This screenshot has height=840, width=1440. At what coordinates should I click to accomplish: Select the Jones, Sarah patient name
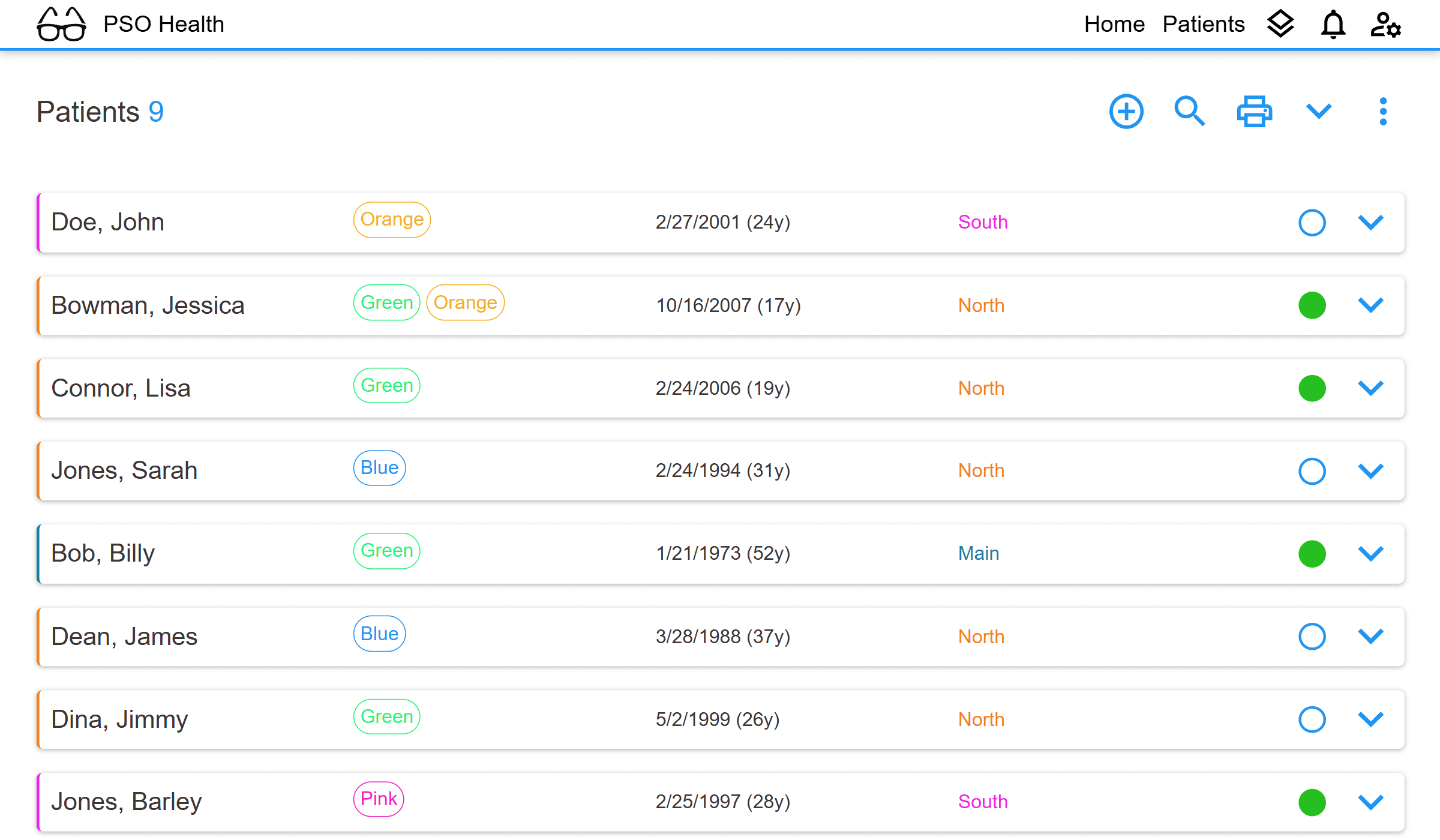pos(124,470)
